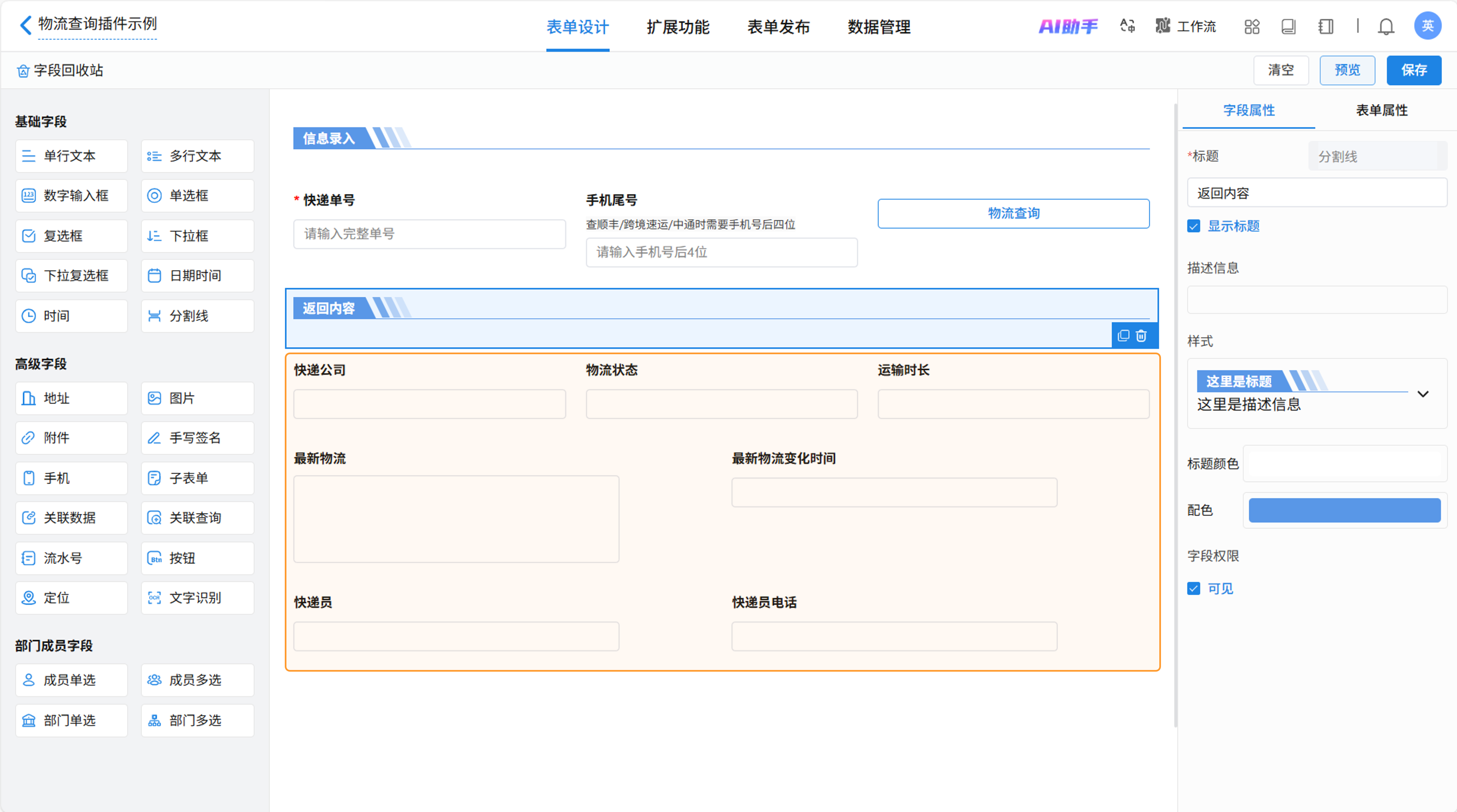Click the 预览 preview button

tap(1347, 70)
